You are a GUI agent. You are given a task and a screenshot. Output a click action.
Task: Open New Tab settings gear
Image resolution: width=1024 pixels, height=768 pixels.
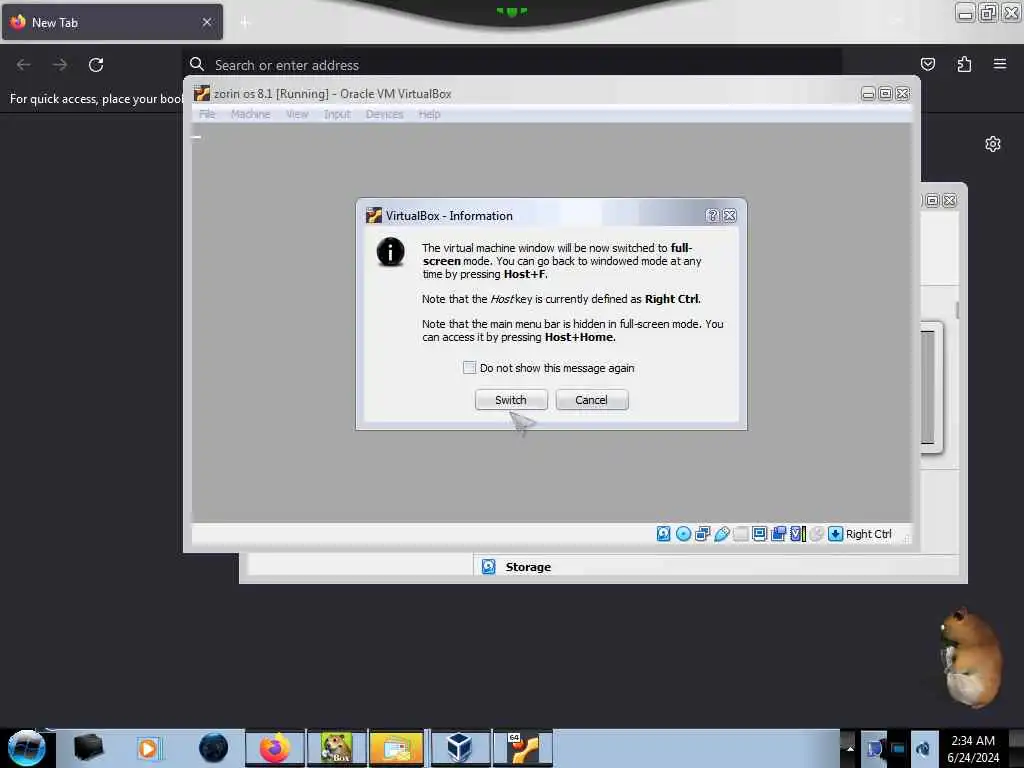click(x=993, y=144)
